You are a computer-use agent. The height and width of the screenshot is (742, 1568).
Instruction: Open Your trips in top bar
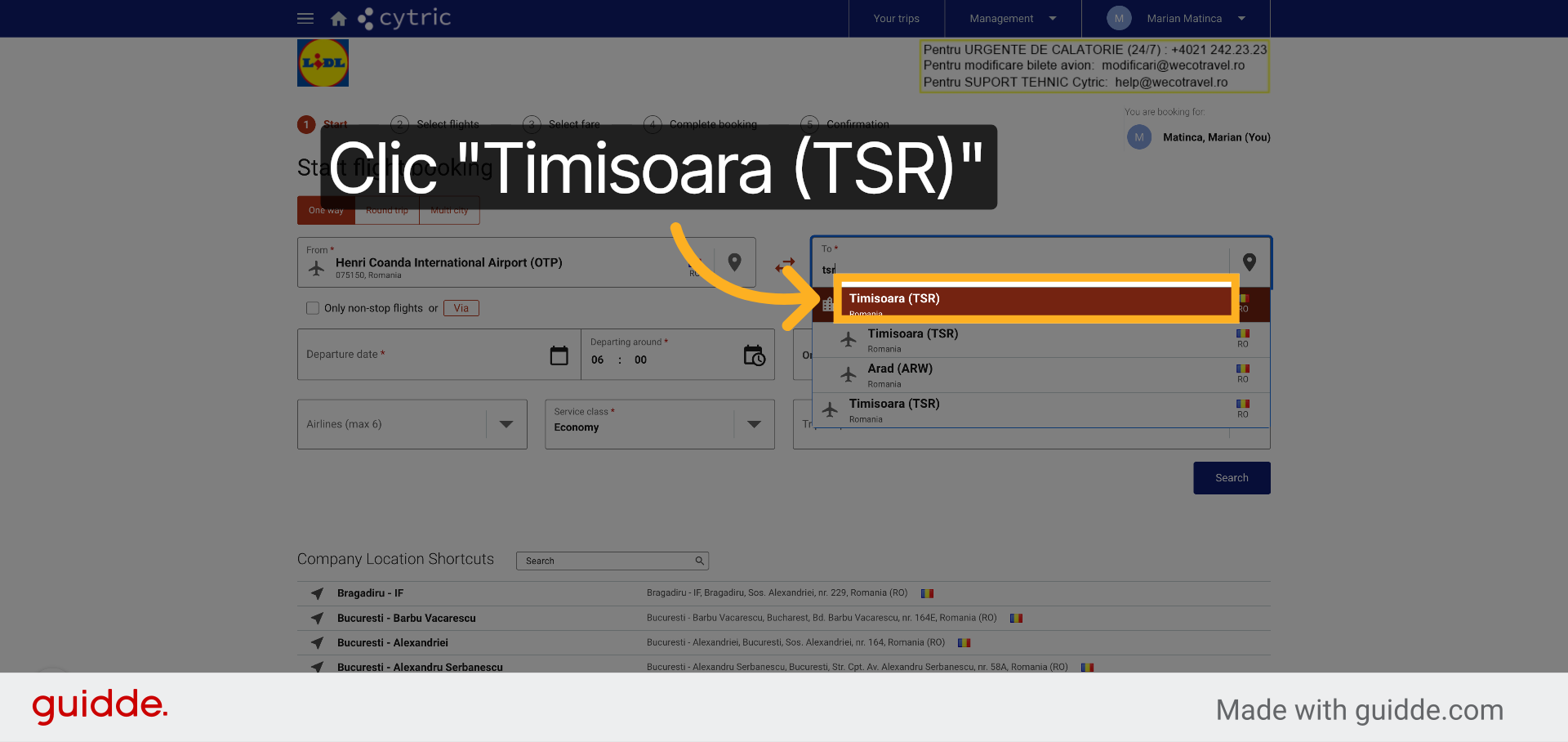[x=896, y=18]
